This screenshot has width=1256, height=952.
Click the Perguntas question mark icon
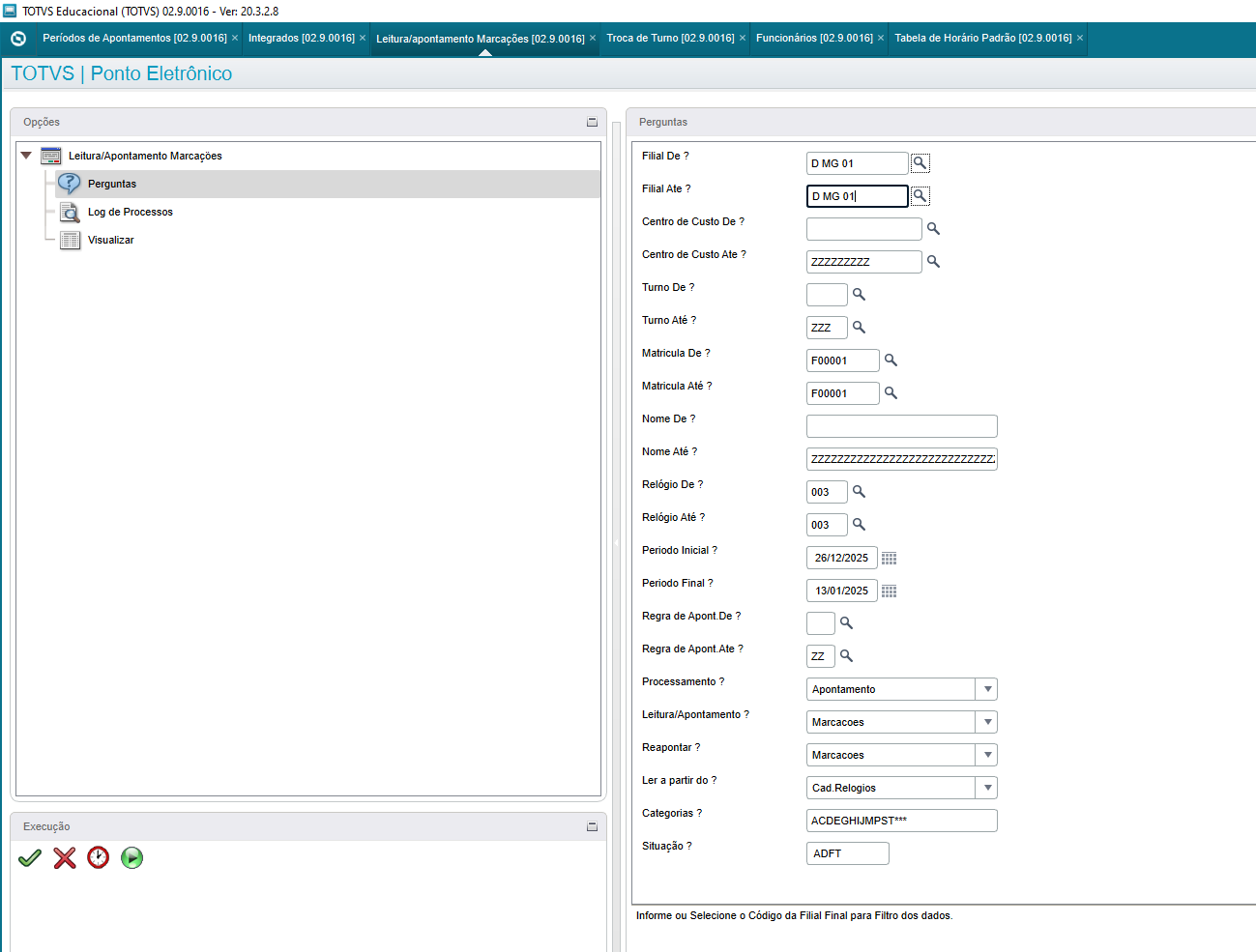pos(70,184)
